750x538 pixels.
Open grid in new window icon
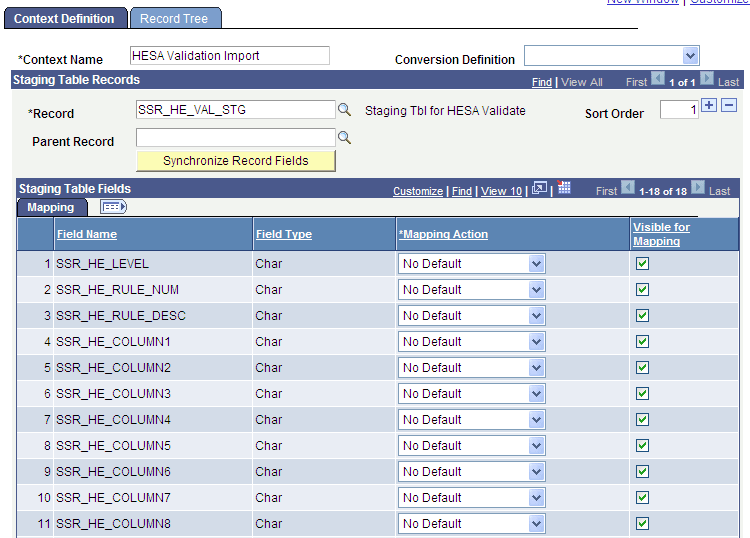pos(539,188)
